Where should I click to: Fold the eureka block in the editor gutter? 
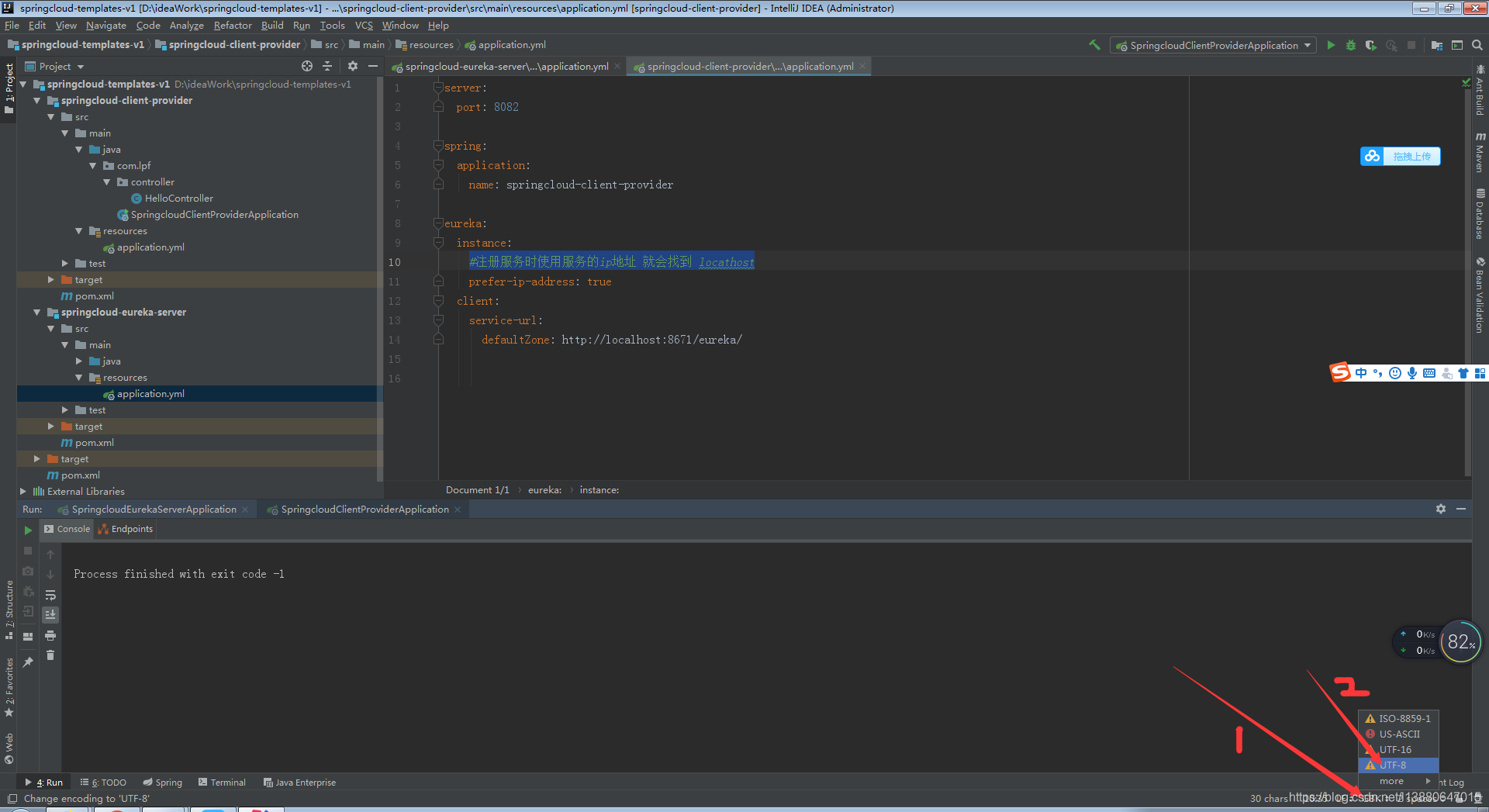438,223
